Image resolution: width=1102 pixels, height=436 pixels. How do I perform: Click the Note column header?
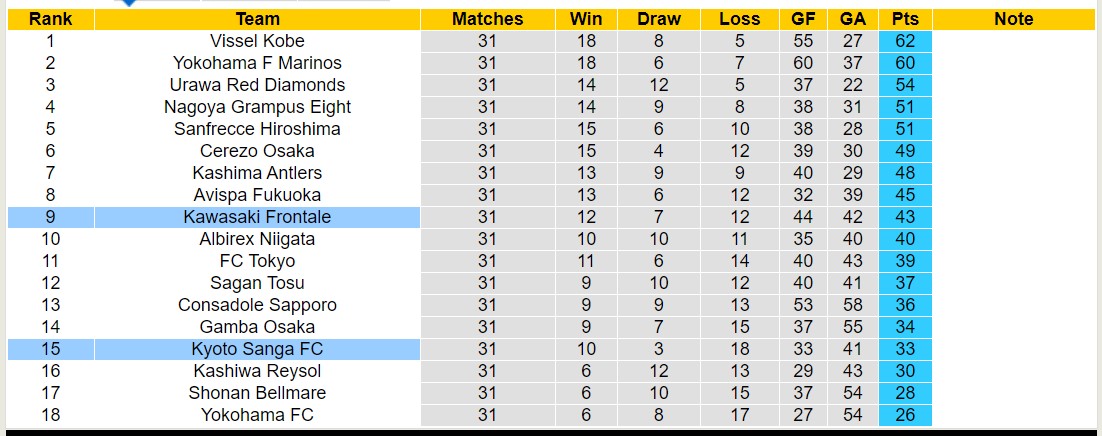coord(1014,19)
